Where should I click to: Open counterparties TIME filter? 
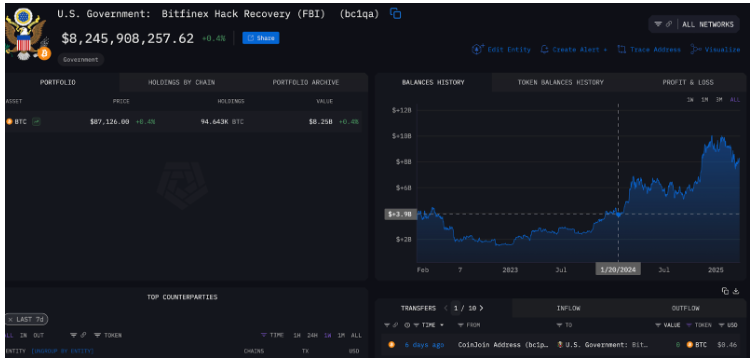[272, 335]
